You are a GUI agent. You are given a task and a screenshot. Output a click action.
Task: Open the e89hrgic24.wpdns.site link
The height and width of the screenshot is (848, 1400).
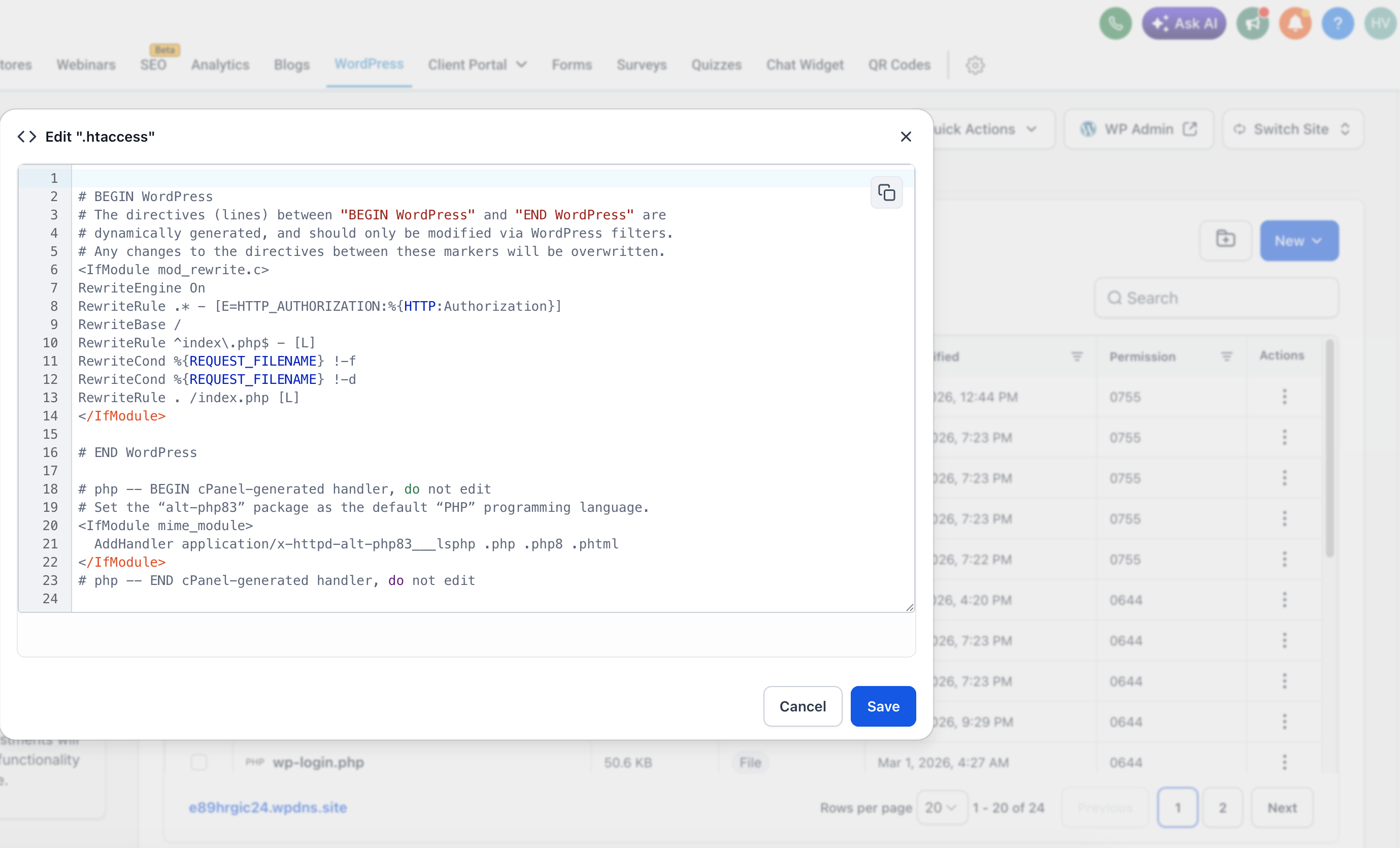click(x=268, y=808)
